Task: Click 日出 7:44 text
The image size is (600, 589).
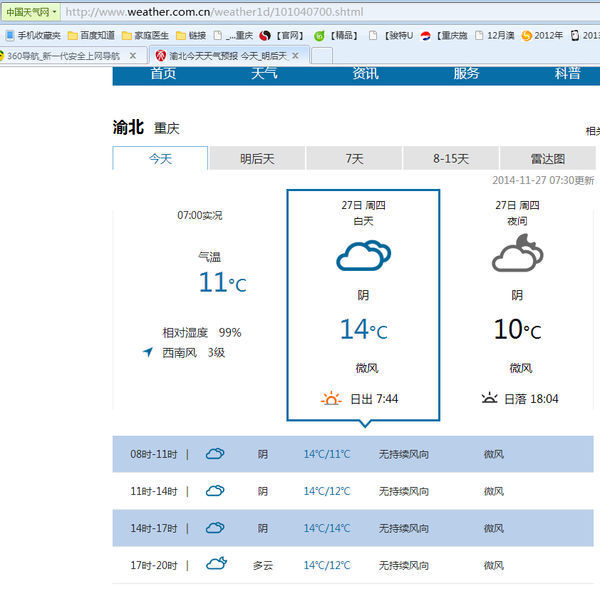Action: (x=374, y=399)
